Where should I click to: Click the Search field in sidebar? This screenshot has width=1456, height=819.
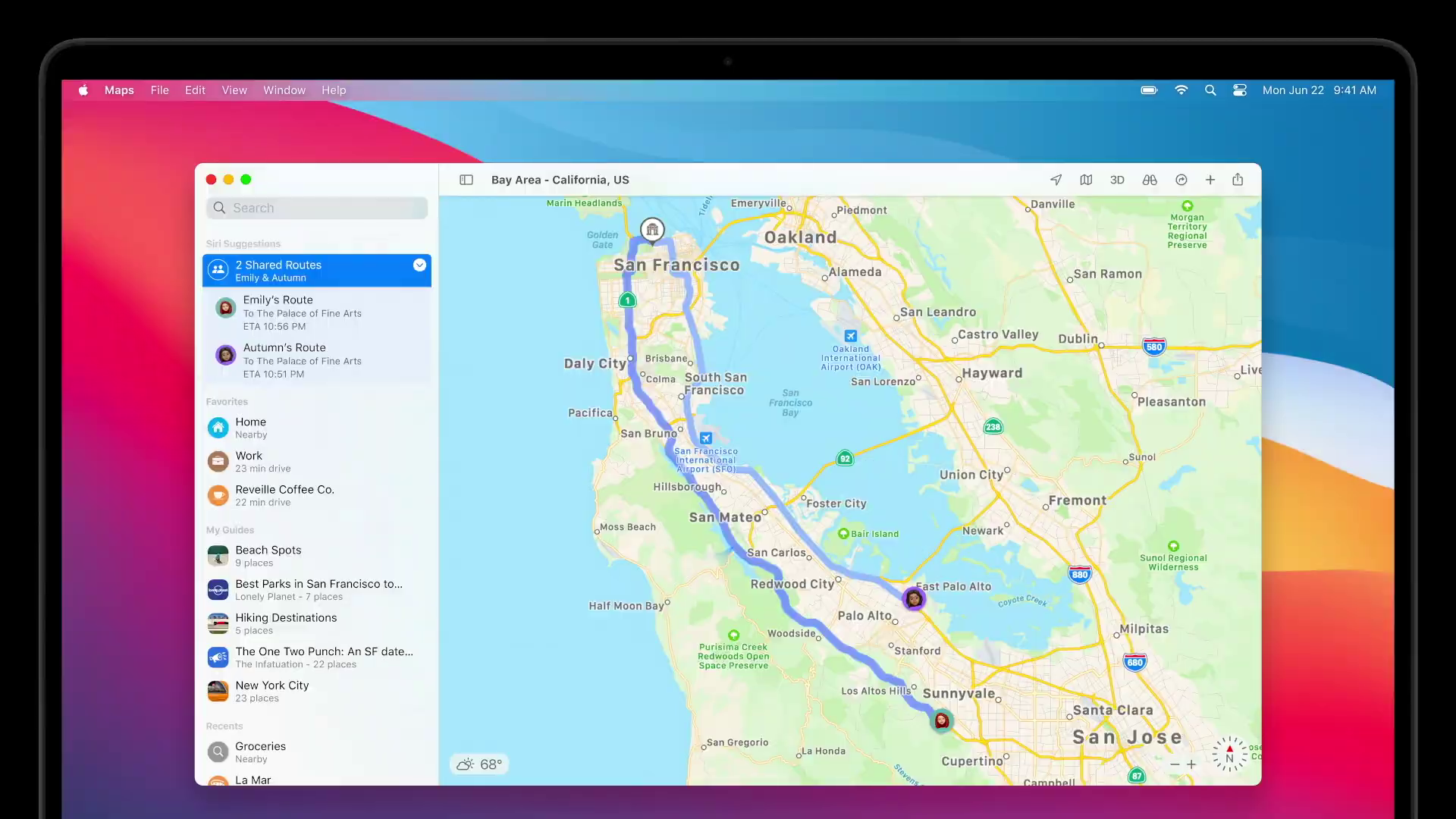(317, 208)
